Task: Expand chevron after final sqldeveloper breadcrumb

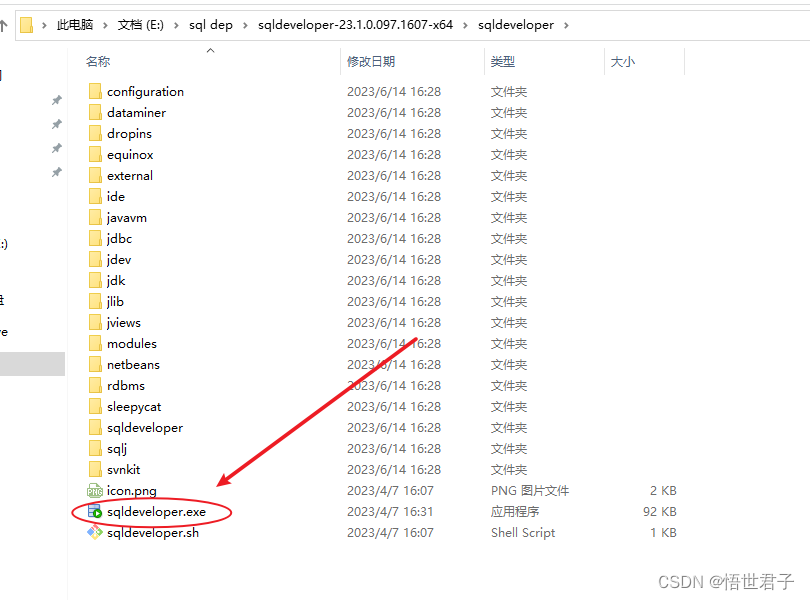Action: pos(566,25)
